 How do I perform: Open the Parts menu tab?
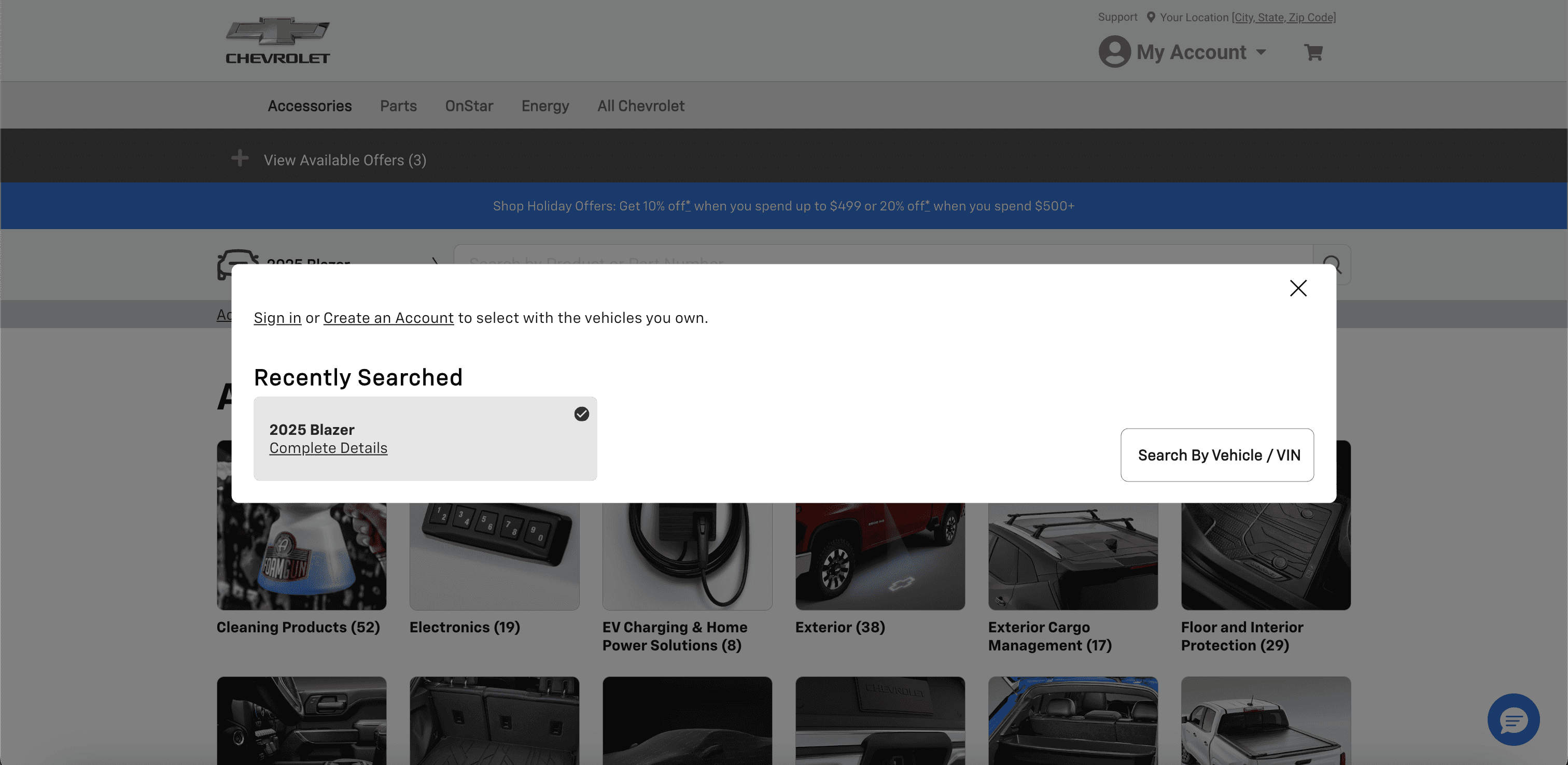point(398,106)
